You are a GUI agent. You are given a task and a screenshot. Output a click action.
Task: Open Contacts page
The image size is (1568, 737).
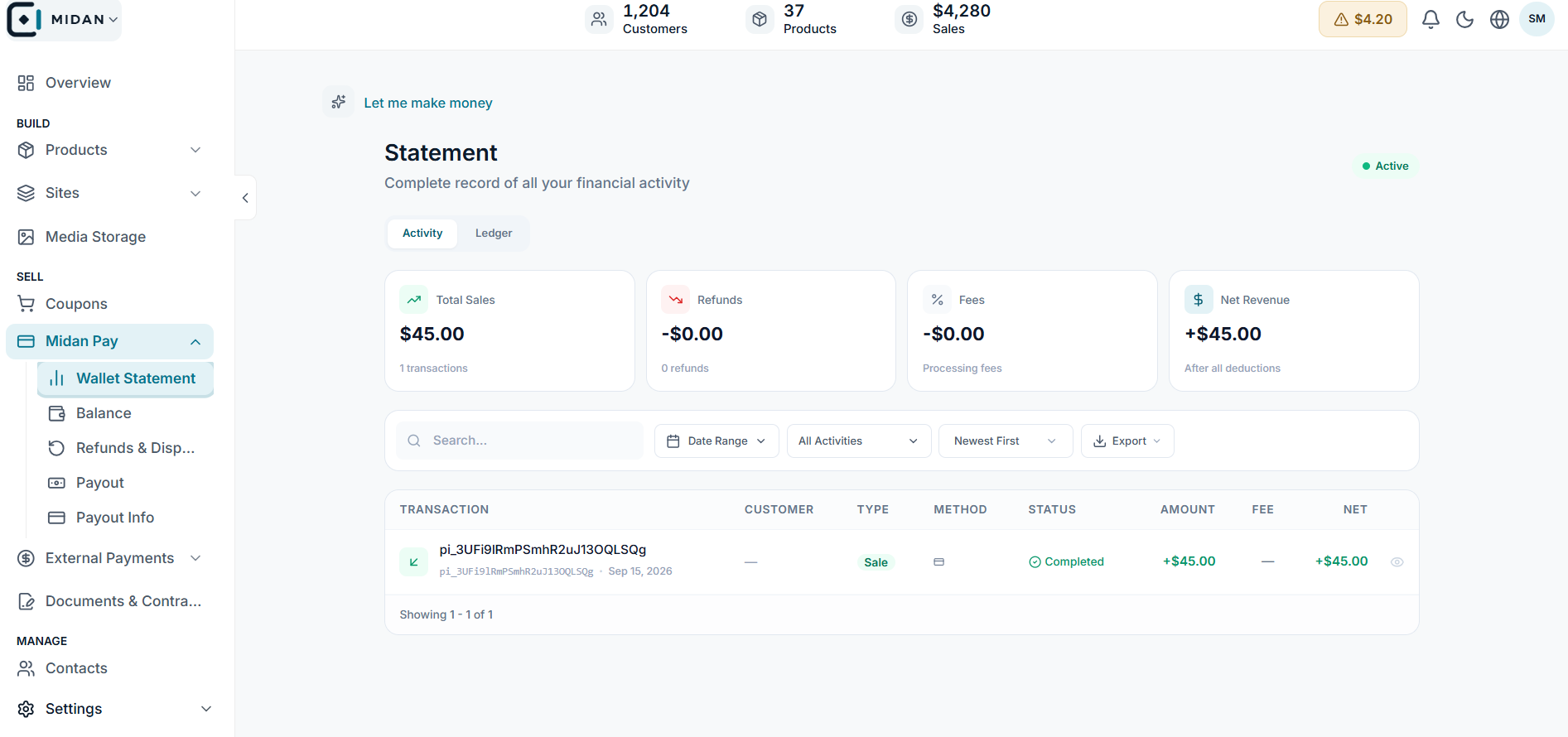[x=76, y=668]
